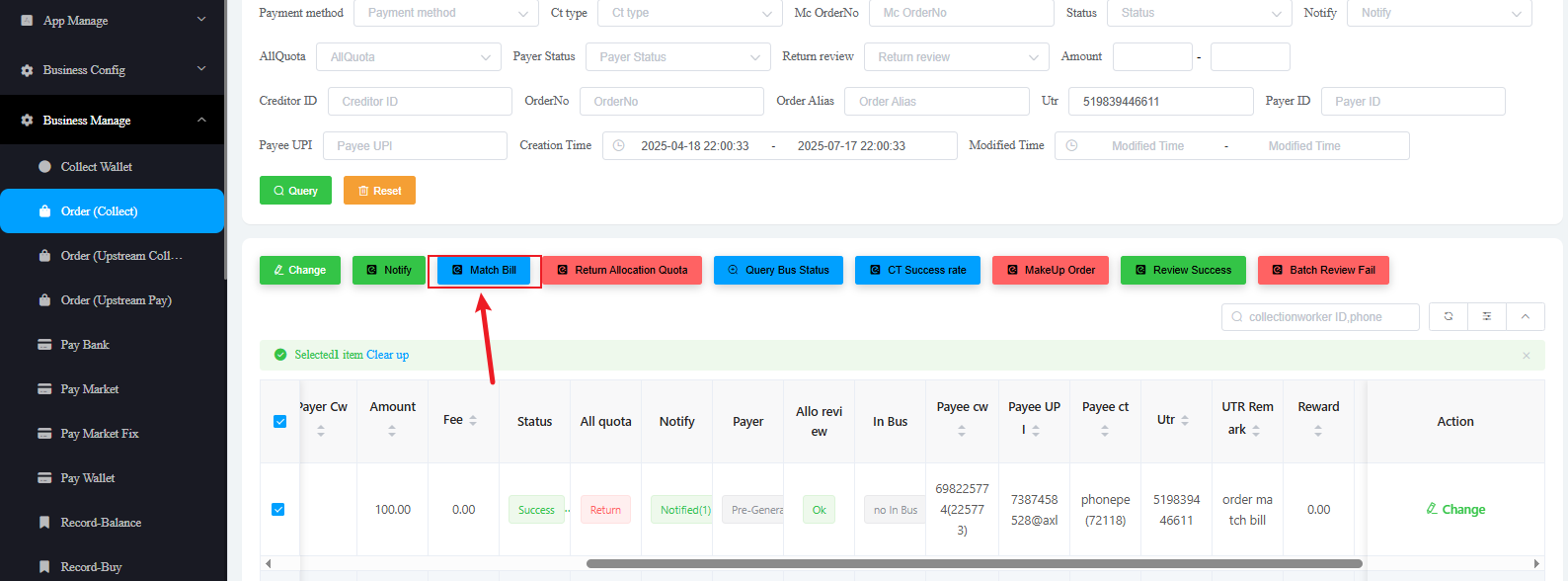
Task: Uncheck the selected order row checkbox
Action: 278,510
